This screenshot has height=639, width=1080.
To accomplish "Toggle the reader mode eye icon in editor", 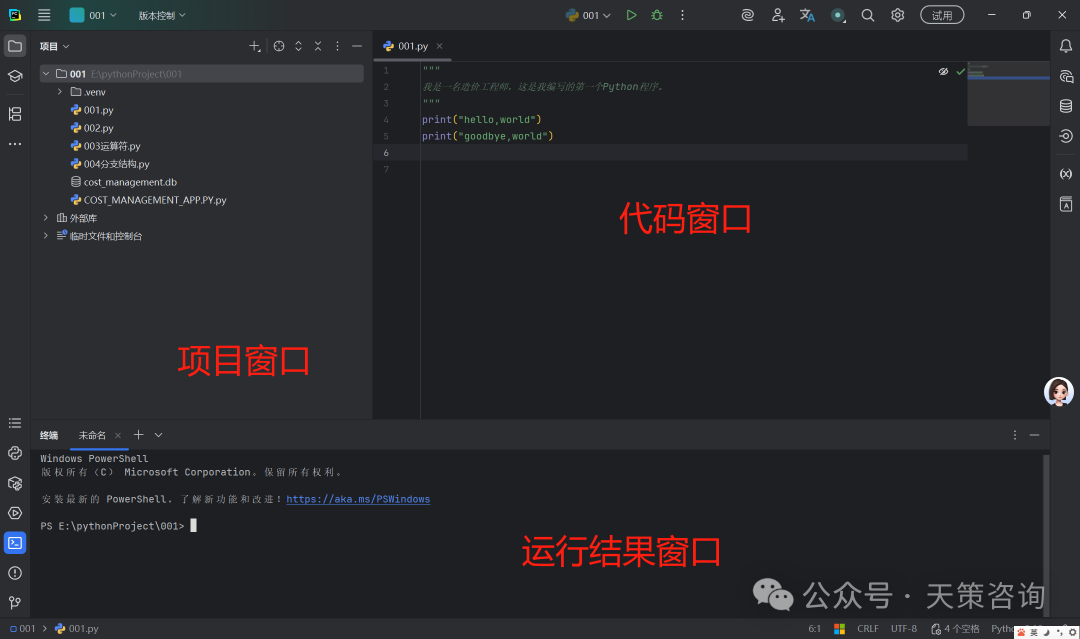I will pos(944,72).
